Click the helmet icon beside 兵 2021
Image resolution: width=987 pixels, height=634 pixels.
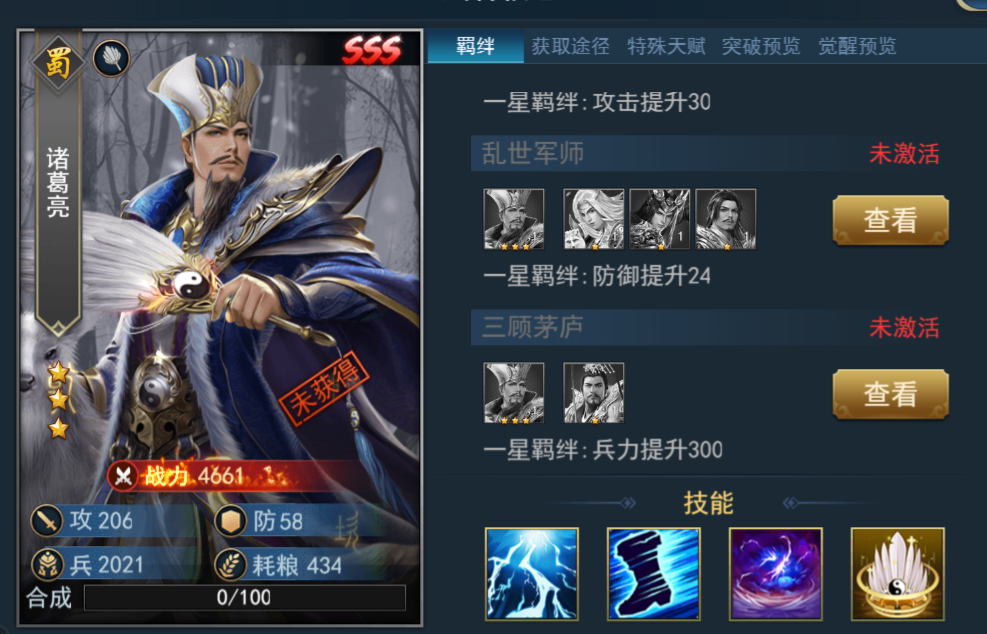point(47,565)
